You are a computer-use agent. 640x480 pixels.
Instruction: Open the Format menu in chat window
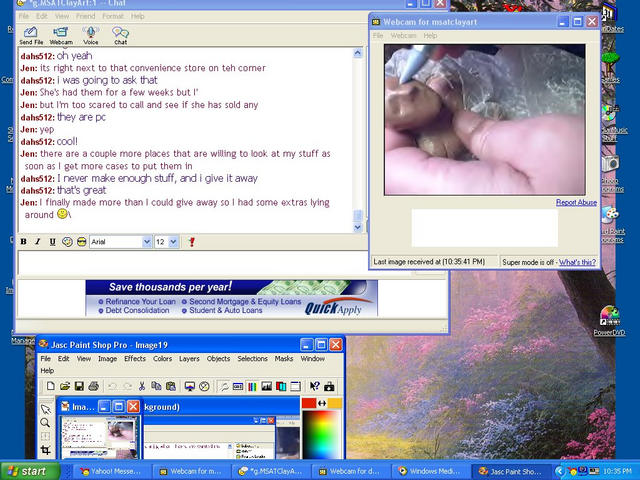(113, 16)
